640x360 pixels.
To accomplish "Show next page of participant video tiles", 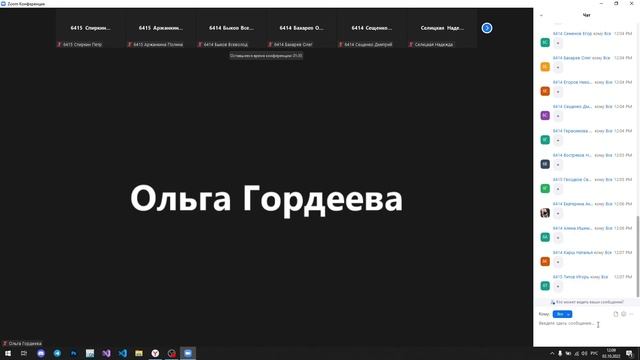I will tap(487, 28).
